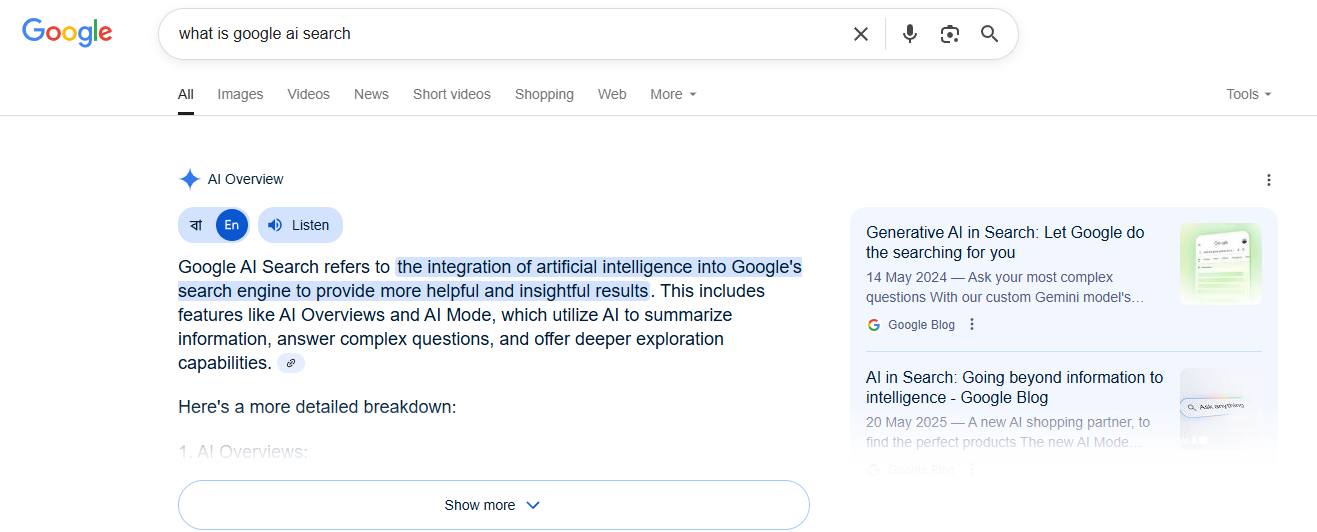The height and width of the screenshot is (532, 1317).
Task: Listen to the AI Overview audio
Action: click(300, 225)
